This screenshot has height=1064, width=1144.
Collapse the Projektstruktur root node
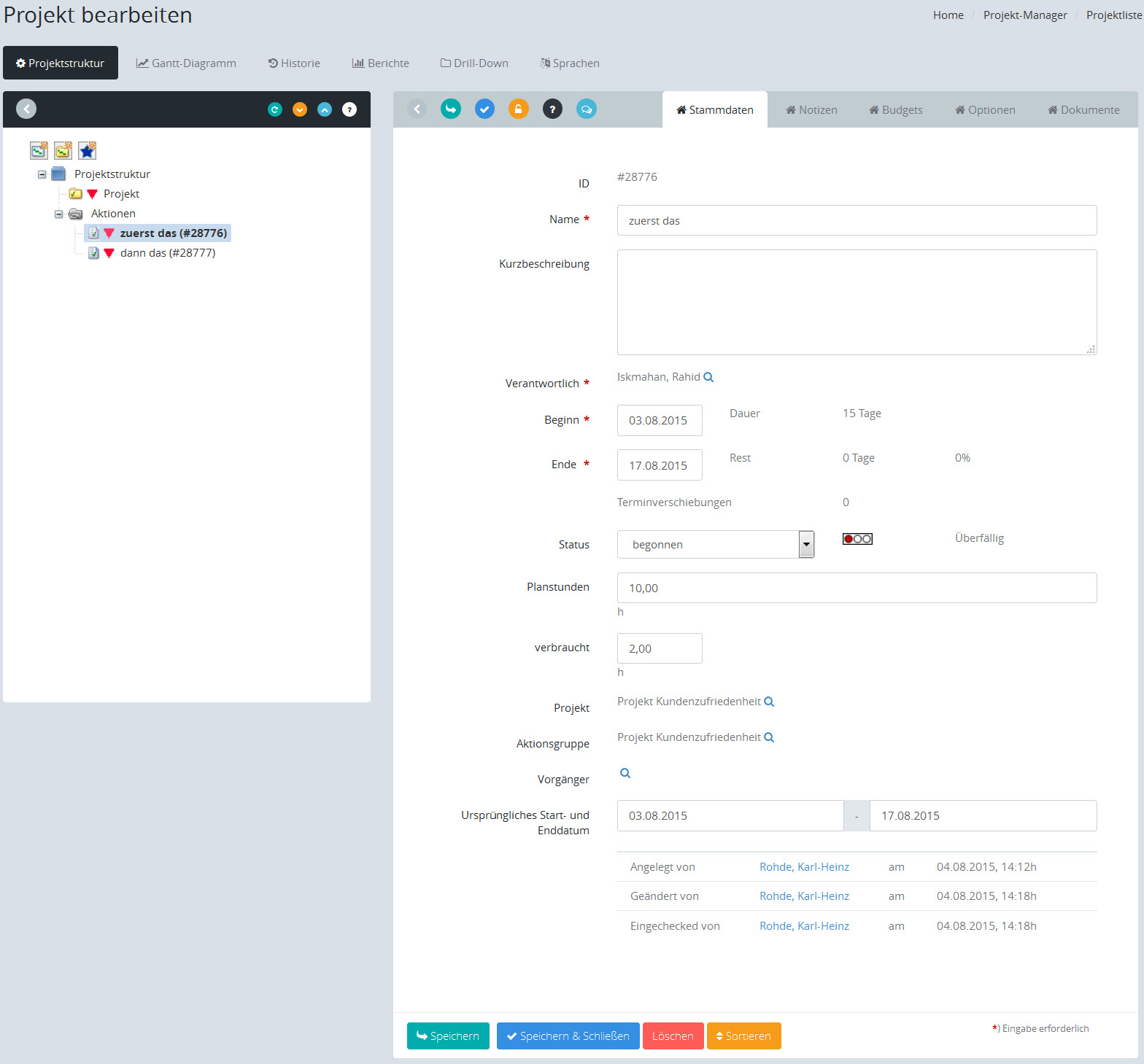pos(42,174)
